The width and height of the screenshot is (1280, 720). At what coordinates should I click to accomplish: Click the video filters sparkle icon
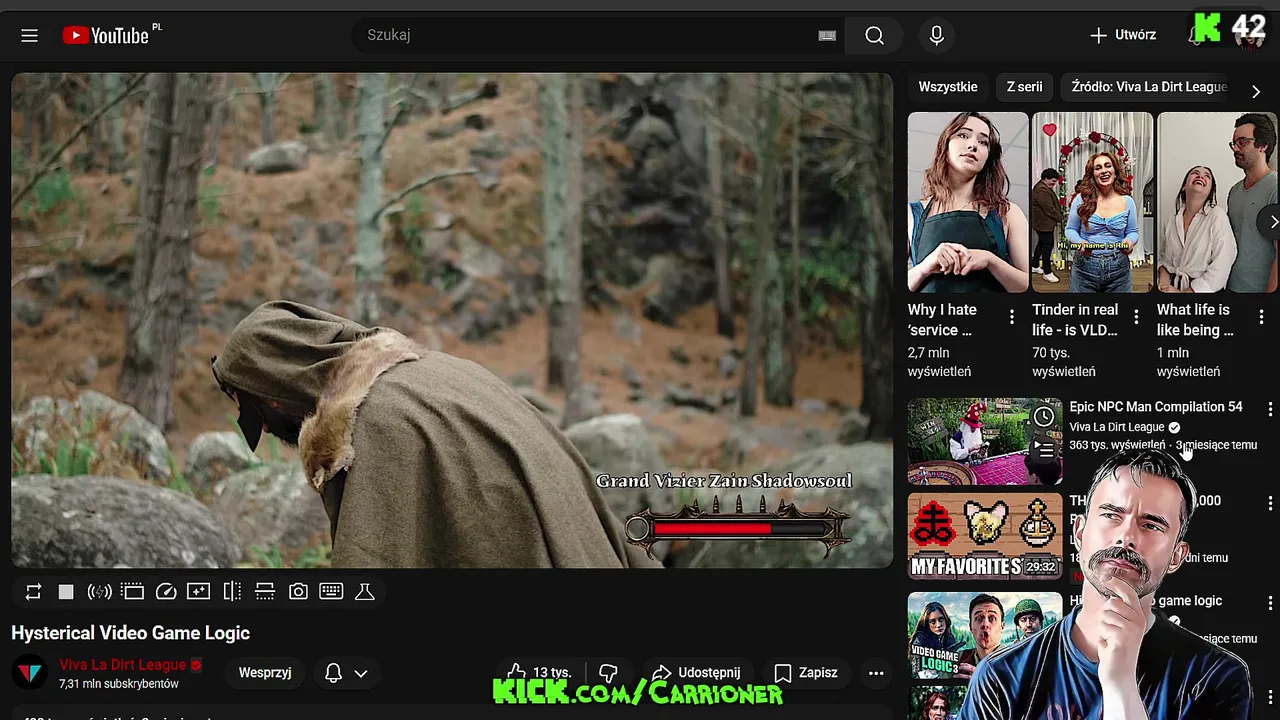[x=199, y=592]
